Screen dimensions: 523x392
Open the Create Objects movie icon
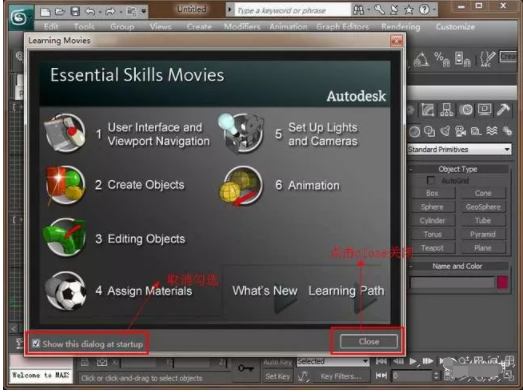[x=65, y=184]
